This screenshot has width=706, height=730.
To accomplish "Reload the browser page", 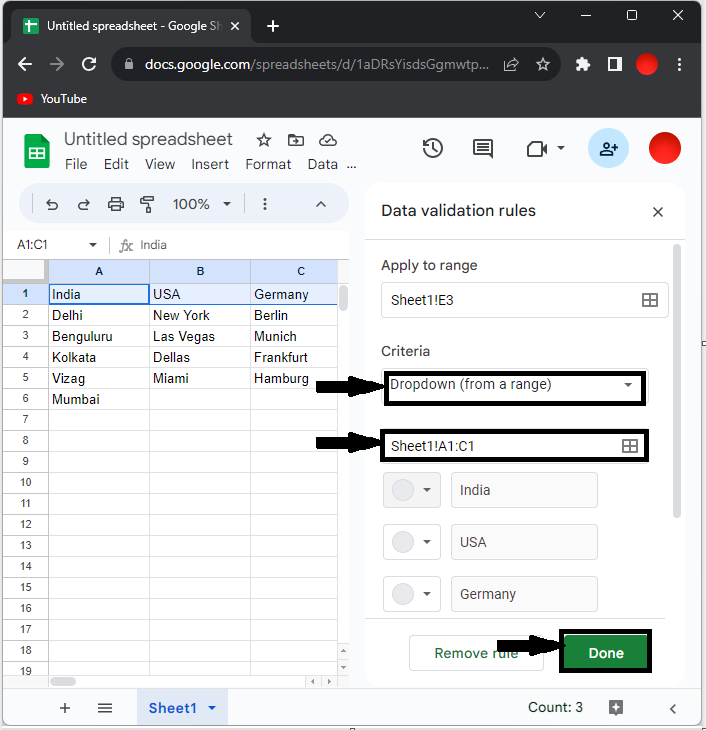I will coord(89,64).
